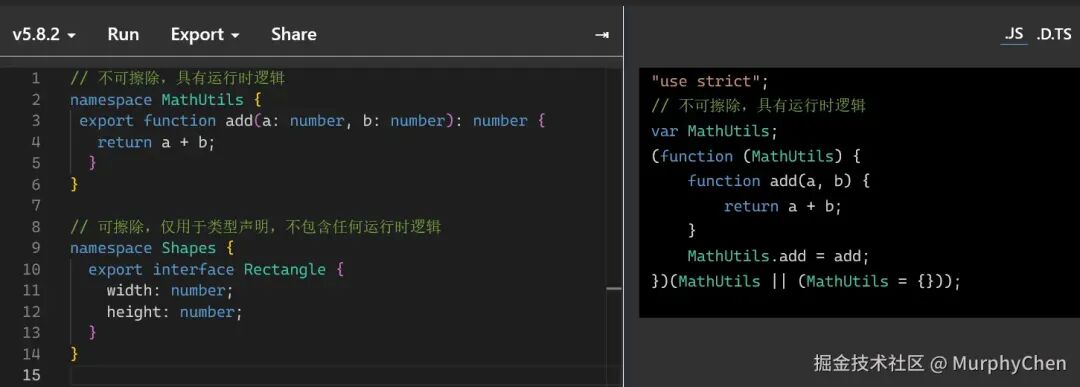The image size is (1080, 387).
Task: Click 'Rectangle' interface name on line 10
Action: click(x=284, y=269)
